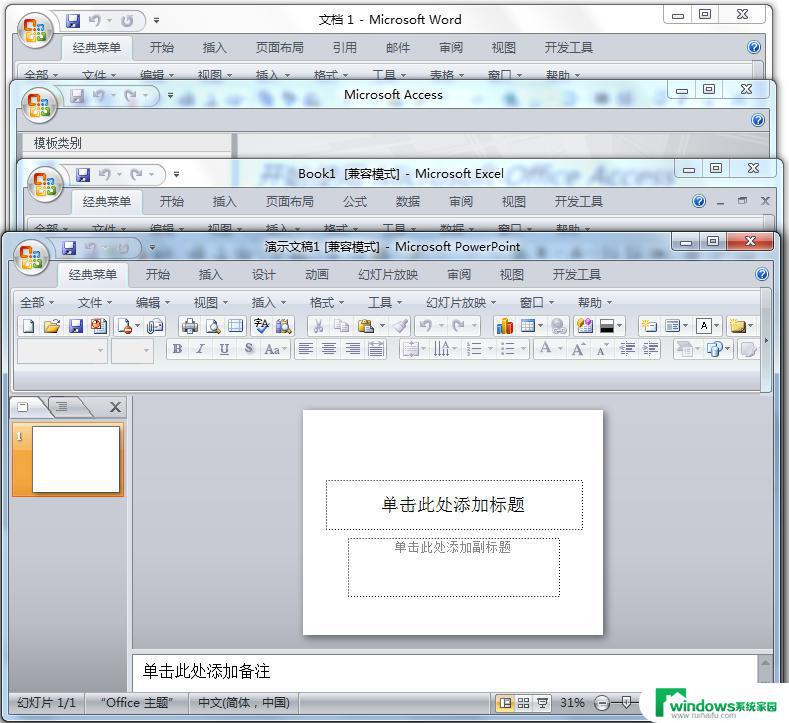The image size is (789, 723).
Task: Click the Increase font size icon
Action: 578,349
